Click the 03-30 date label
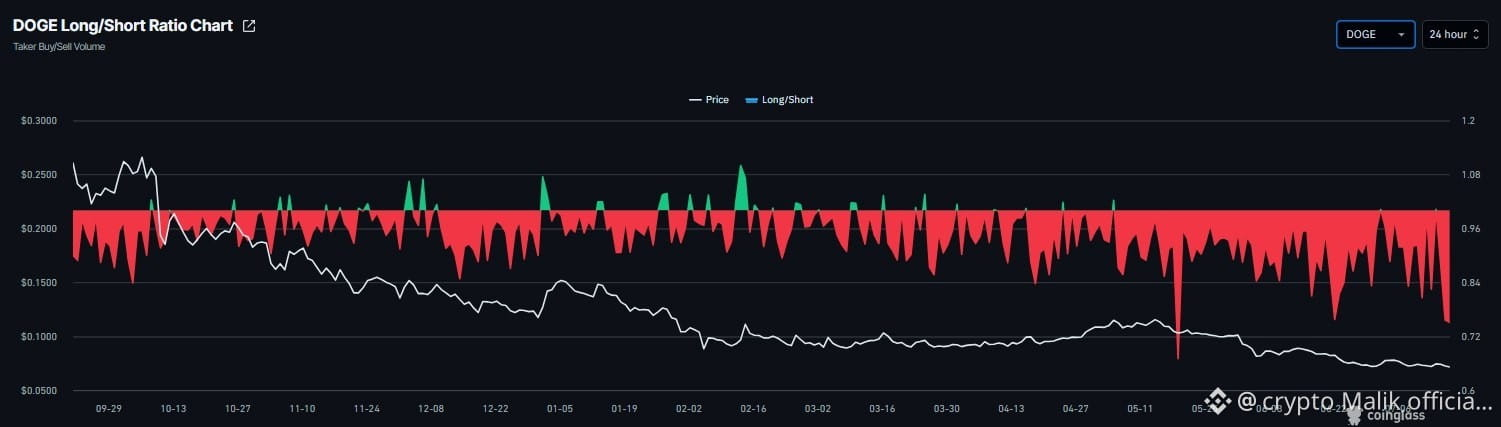The height and width of the screenshot is (427, 1501). click(x=947, y=409)
